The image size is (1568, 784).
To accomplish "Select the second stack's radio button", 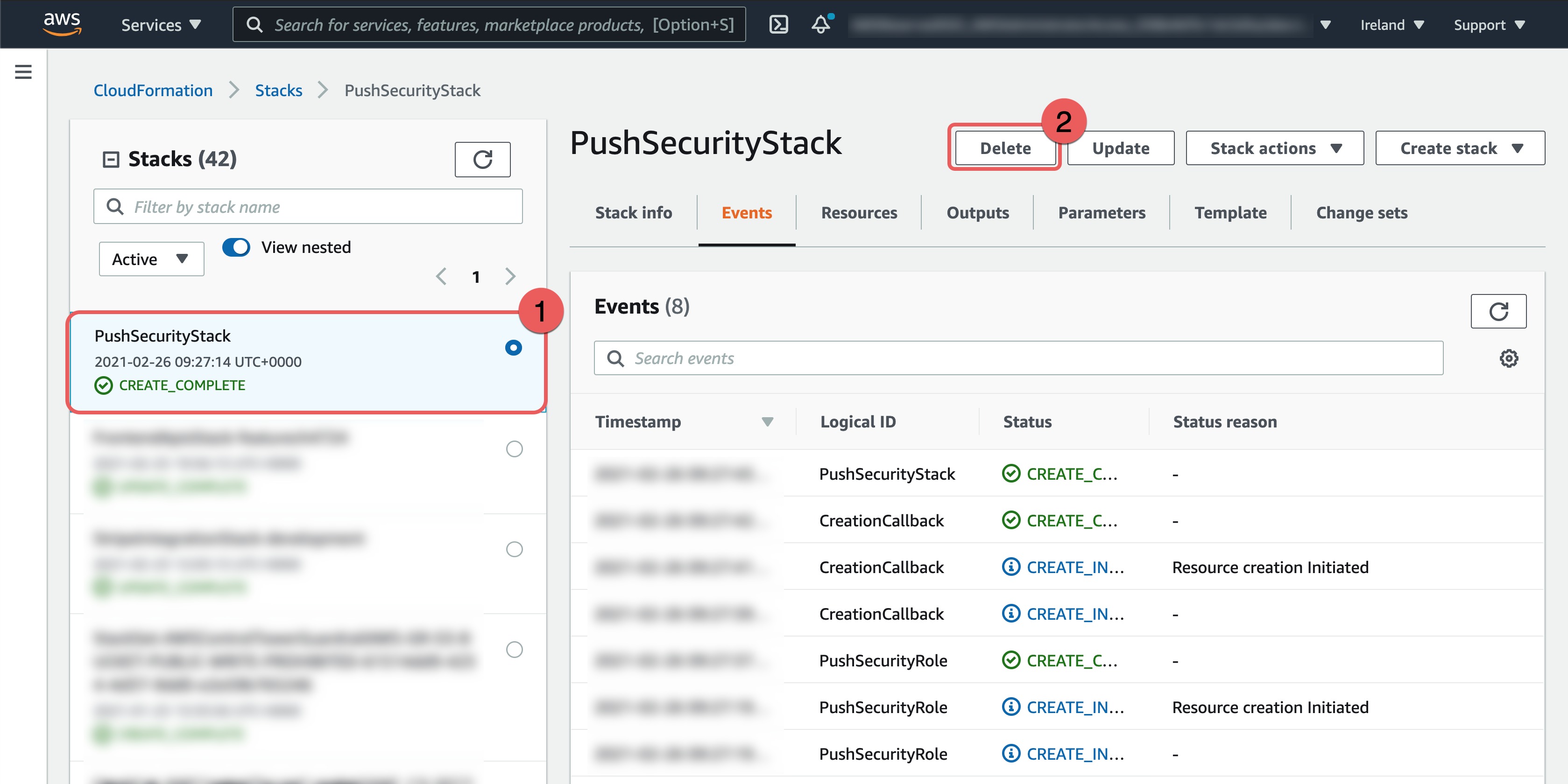I will coord(515,449).
